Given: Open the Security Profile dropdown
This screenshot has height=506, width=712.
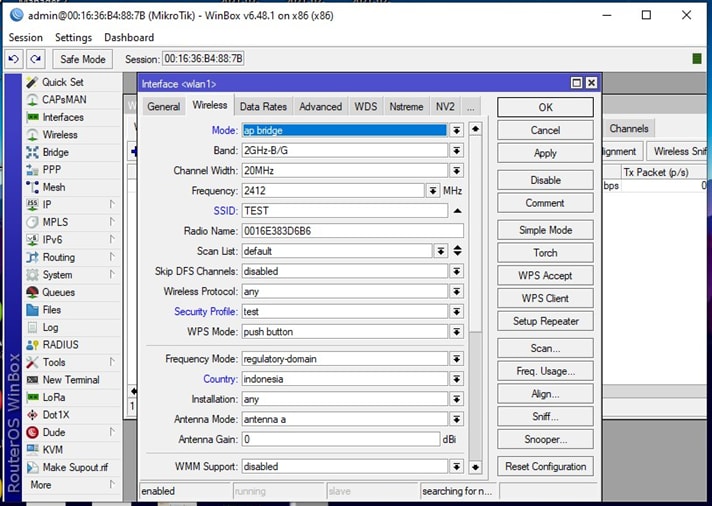Looking at the screenshot, I should point(456,312).
